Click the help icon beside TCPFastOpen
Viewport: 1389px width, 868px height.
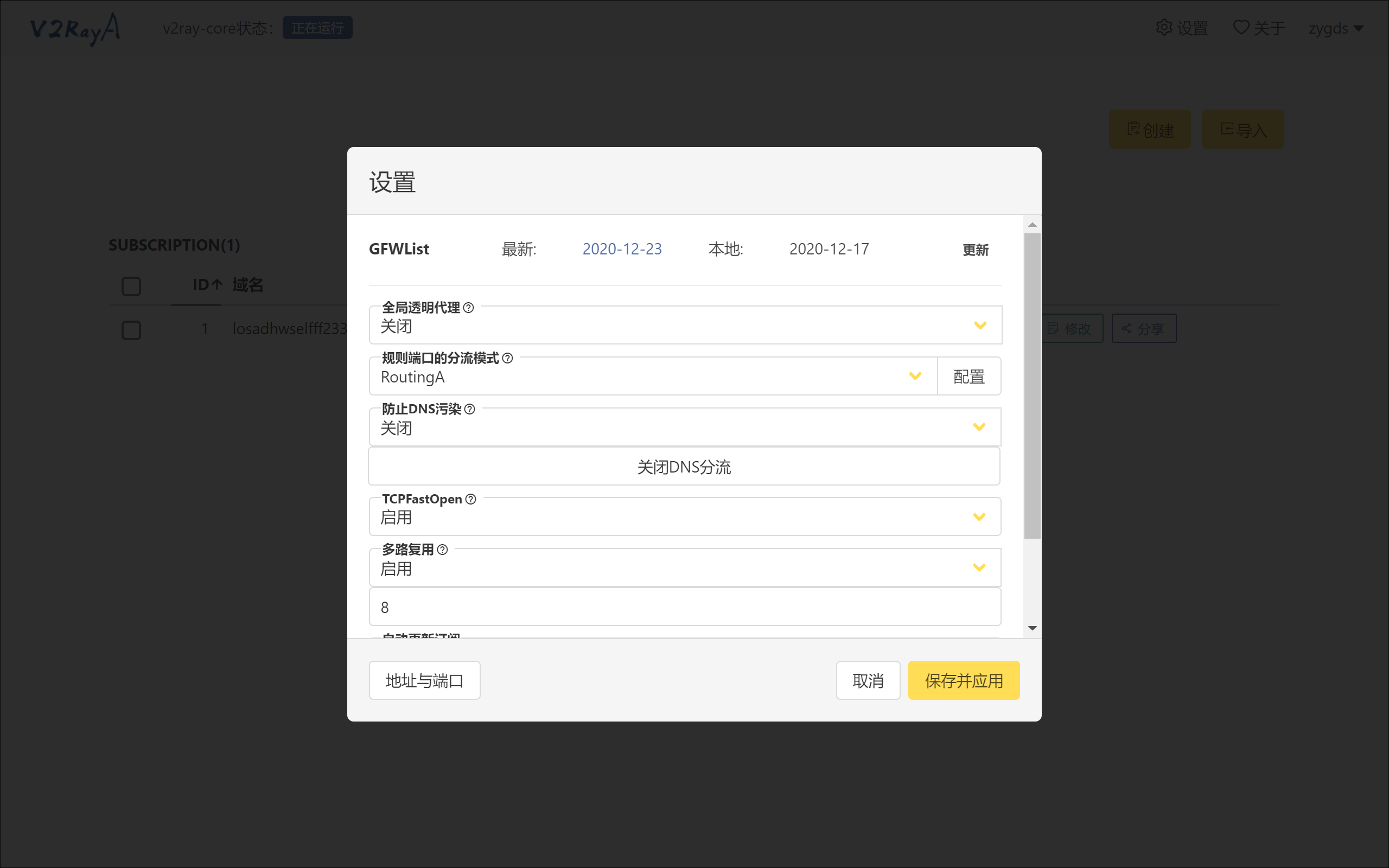pyautogui.click(x=470, y=499)
